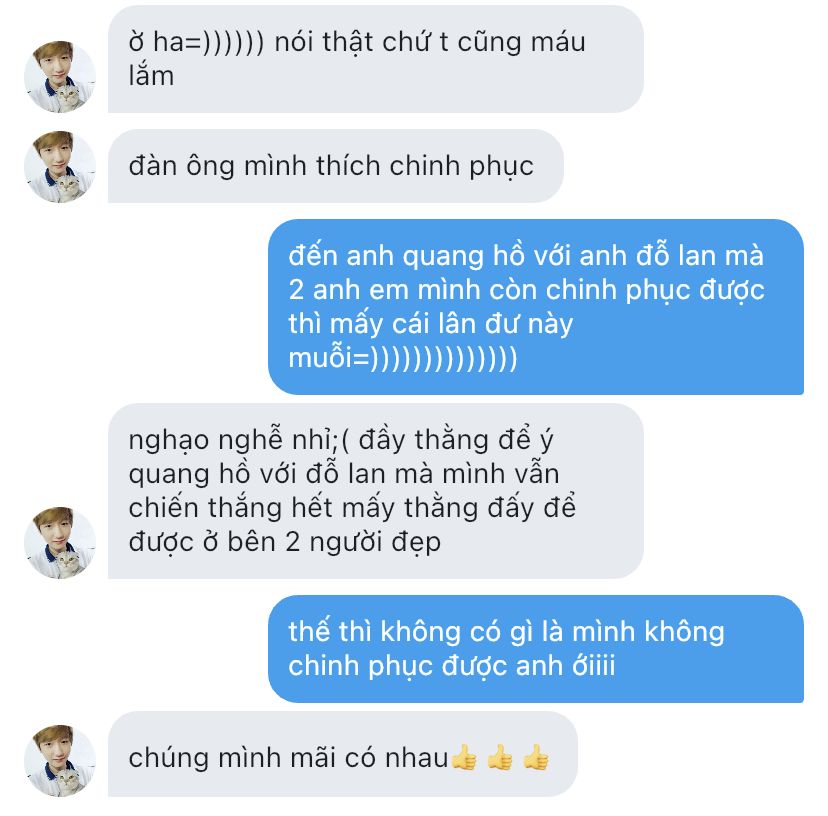Screen dimensions: 828x816
Task: Click the word 'lắm' in first message
Action: tap(151, 76)
